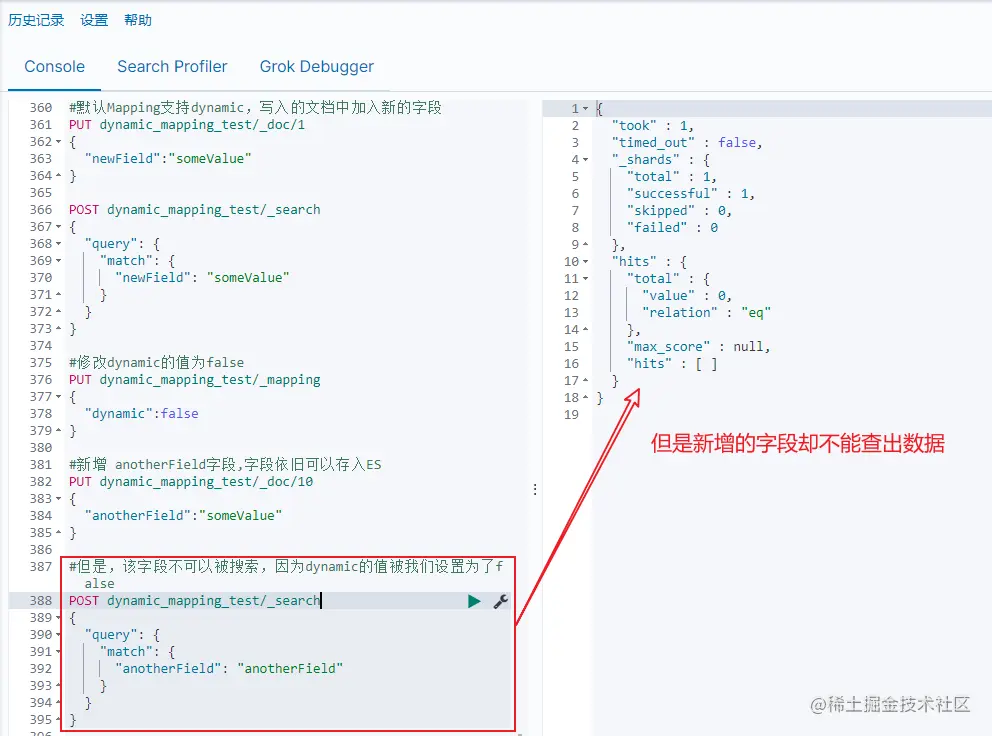Collapse the match block at line 369
The width and height of the screenshot is (992, 736).
[58, 261]
